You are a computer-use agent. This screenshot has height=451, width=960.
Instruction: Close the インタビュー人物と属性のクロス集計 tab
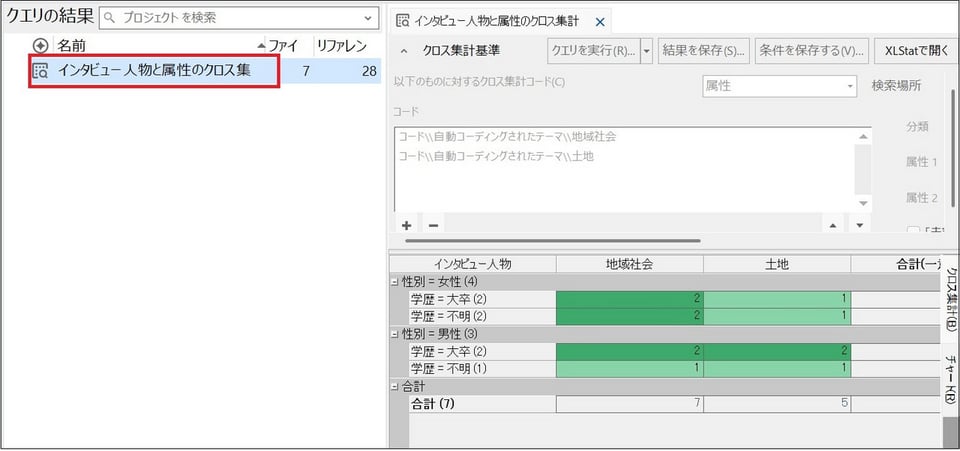(600, 21)
